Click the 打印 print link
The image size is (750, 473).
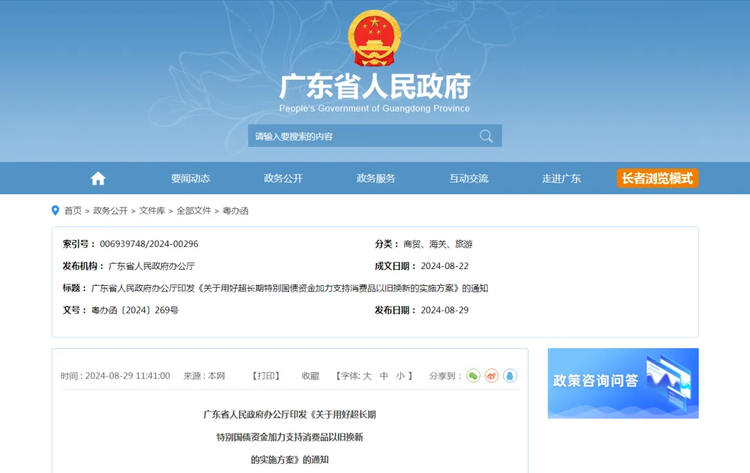tap(266, 376)
